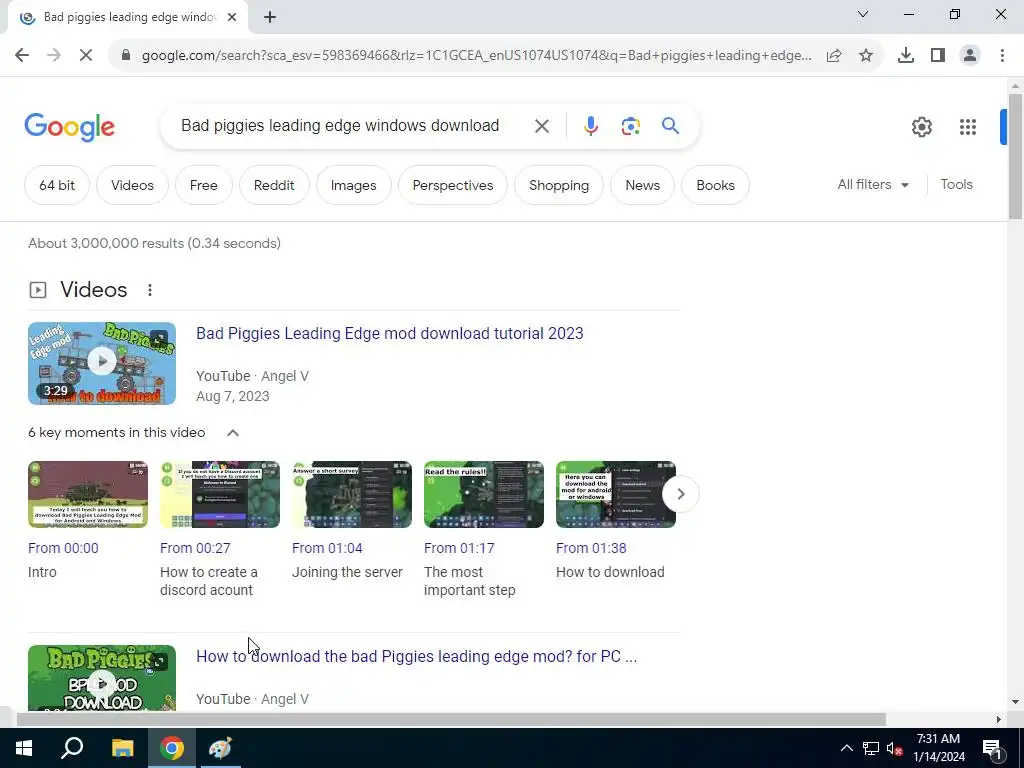
Task: Open the Paint app in the taskbar
Action: click(220, 748)
